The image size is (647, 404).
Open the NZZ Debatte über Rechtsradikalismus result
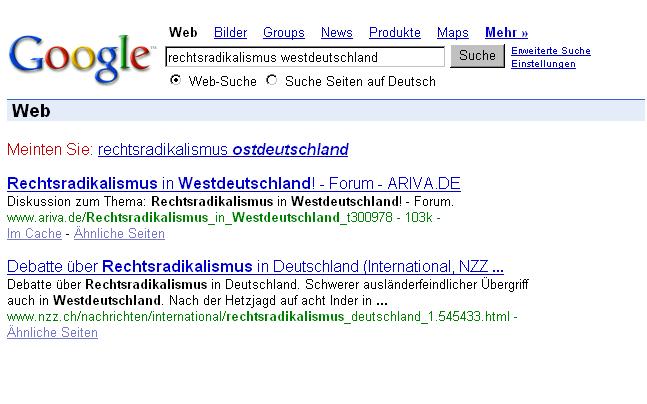click(255, 267)
